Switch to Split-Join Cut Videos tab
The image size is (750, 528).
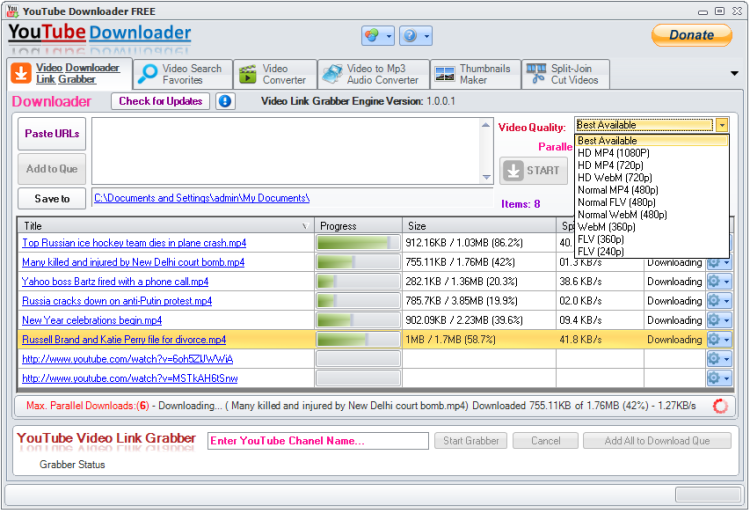tap(565, 74)
